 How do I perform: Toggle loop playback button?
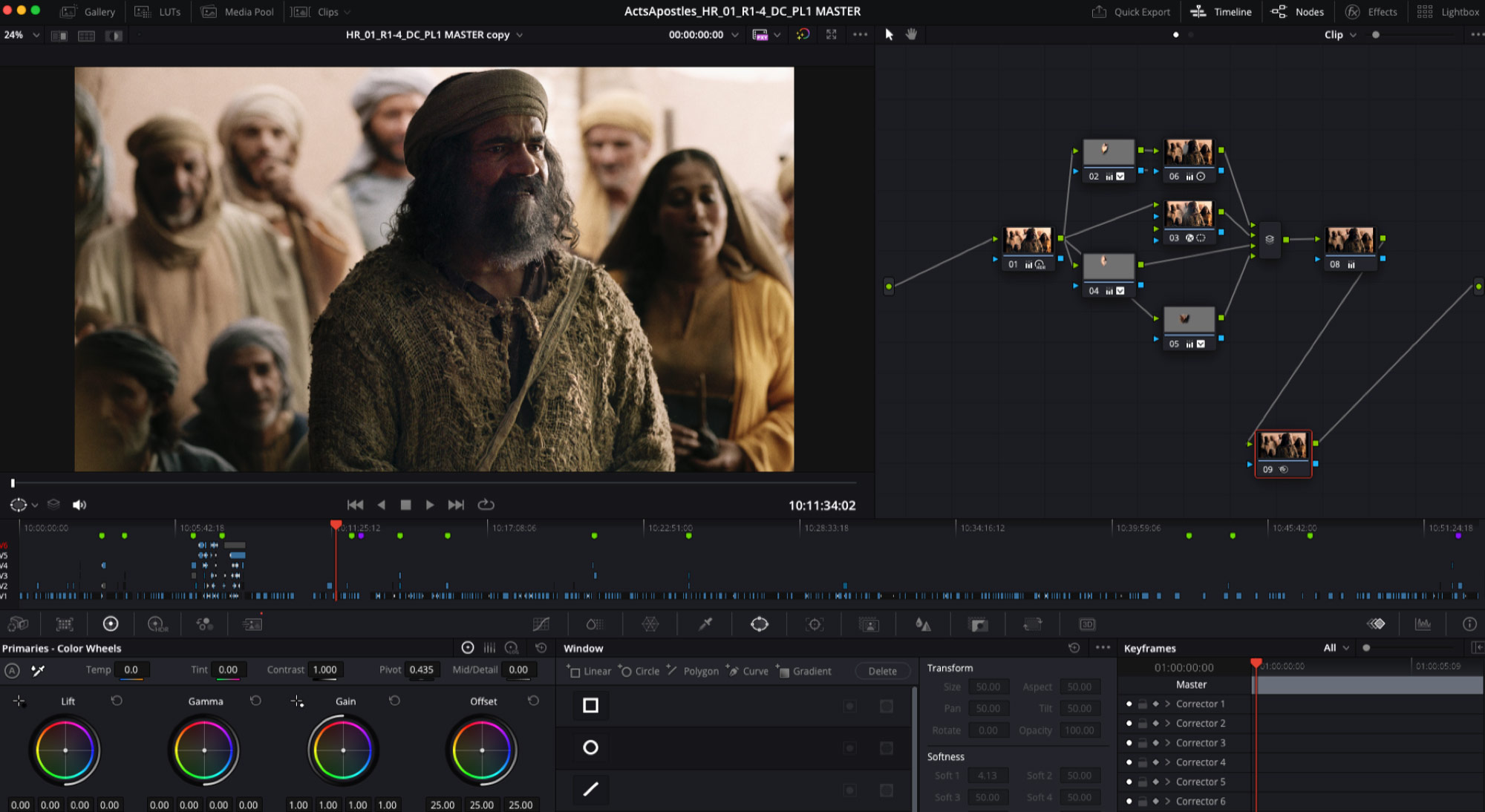[486, 505]
